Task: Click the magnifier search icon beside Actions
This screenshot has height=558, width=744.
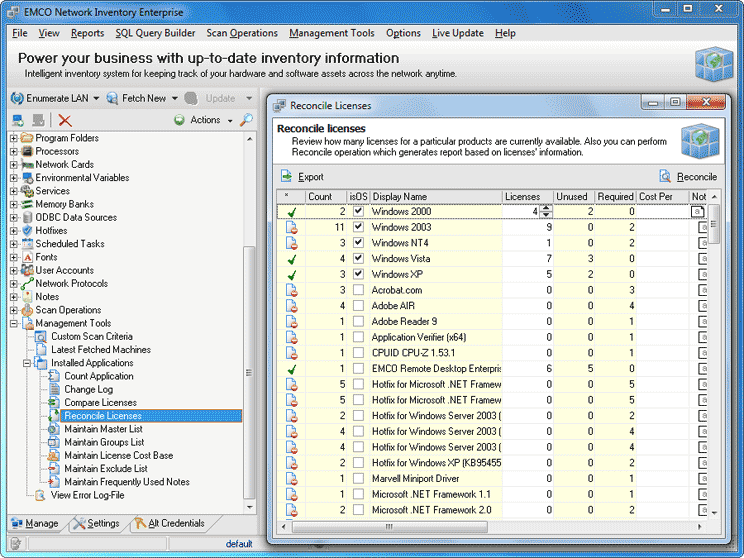Action: click(x=246, y=120)
